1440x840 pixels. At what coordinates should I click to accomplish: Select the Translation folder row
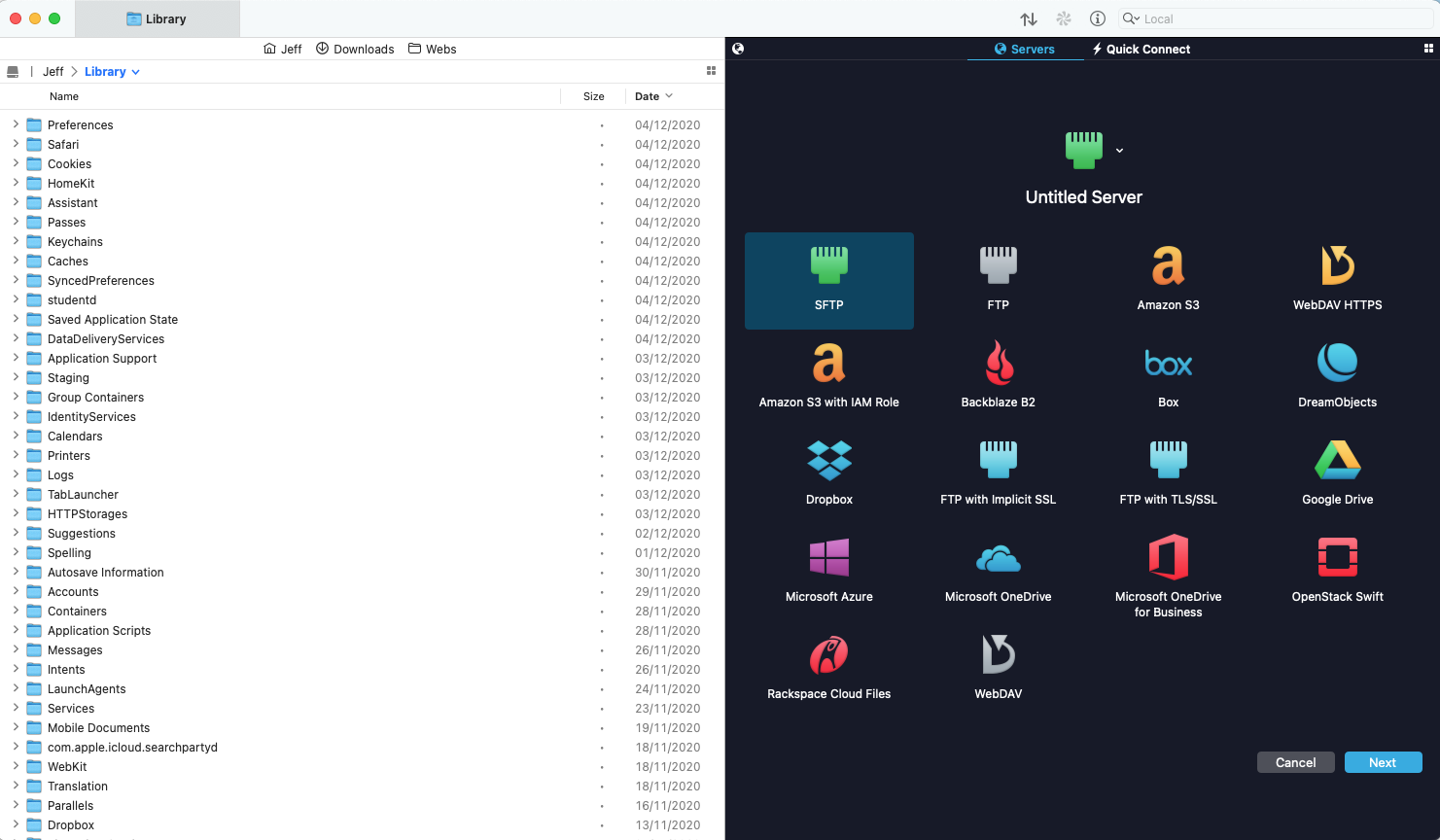362,786
